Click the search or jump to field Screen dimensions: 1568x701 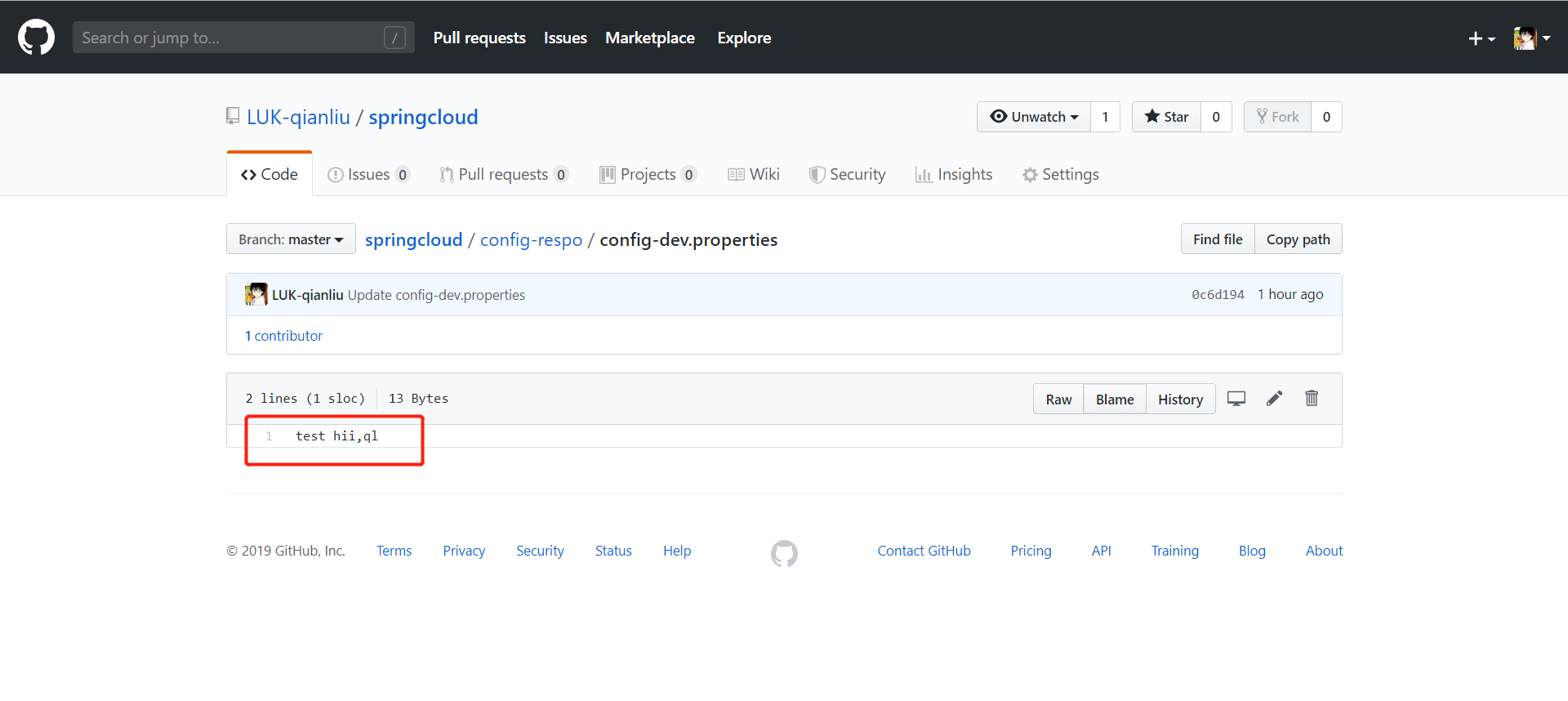243,38
